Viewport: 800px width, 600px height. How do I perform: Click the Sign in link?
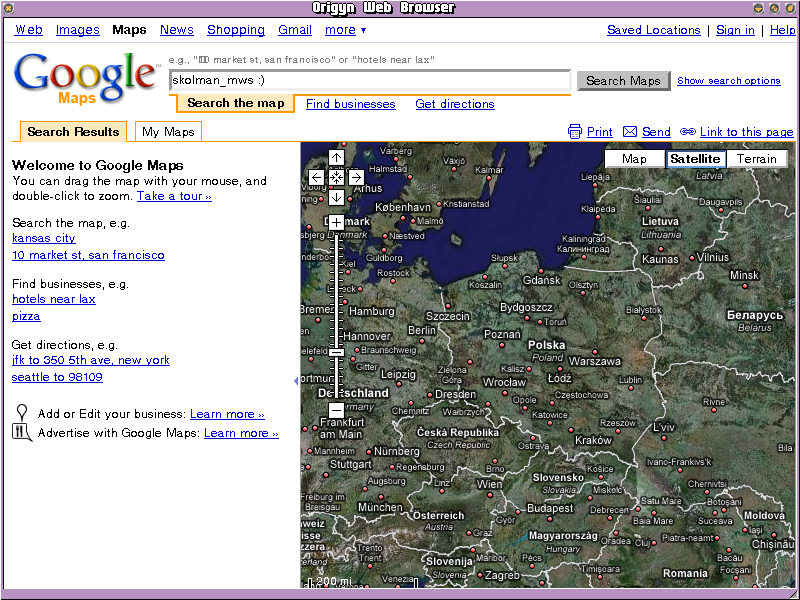pos(735,30)
